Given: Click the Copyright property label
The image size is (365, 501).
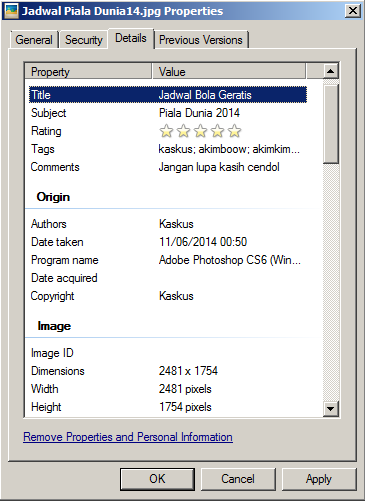Looking at the screenshot, I should 52,296.
